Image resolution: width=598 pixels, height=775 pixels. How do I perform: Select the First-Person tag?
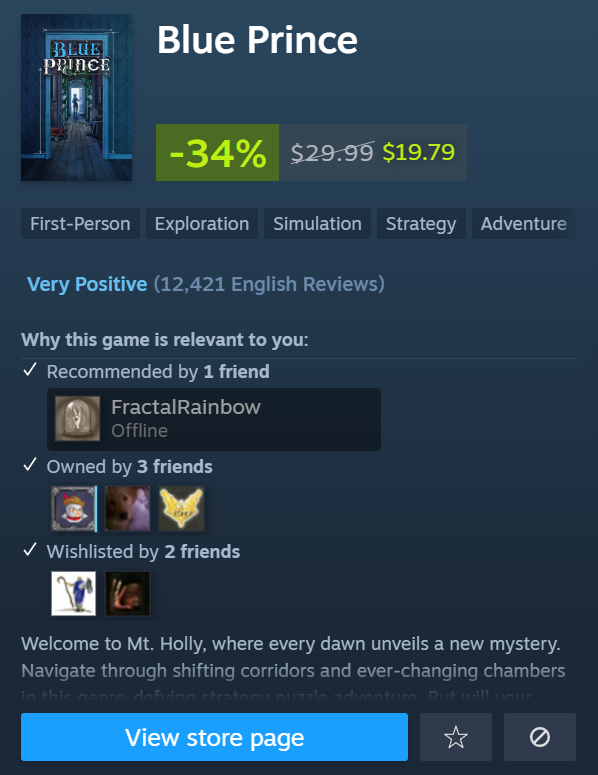coord(80,224)
